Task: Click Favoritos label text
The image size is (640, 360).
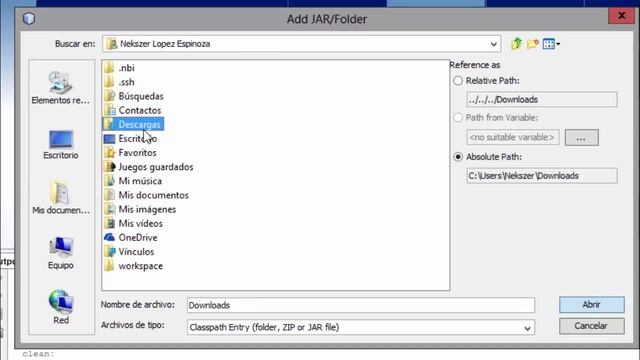Action: (x=138, y=153)
